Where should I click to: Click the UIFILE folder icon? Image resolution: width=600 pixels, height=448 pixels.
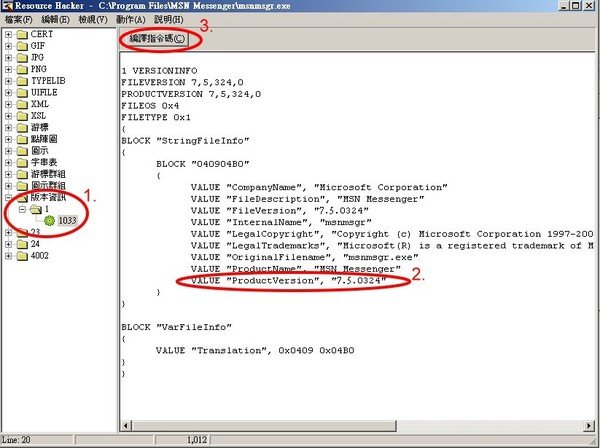(x=22, y=93)
